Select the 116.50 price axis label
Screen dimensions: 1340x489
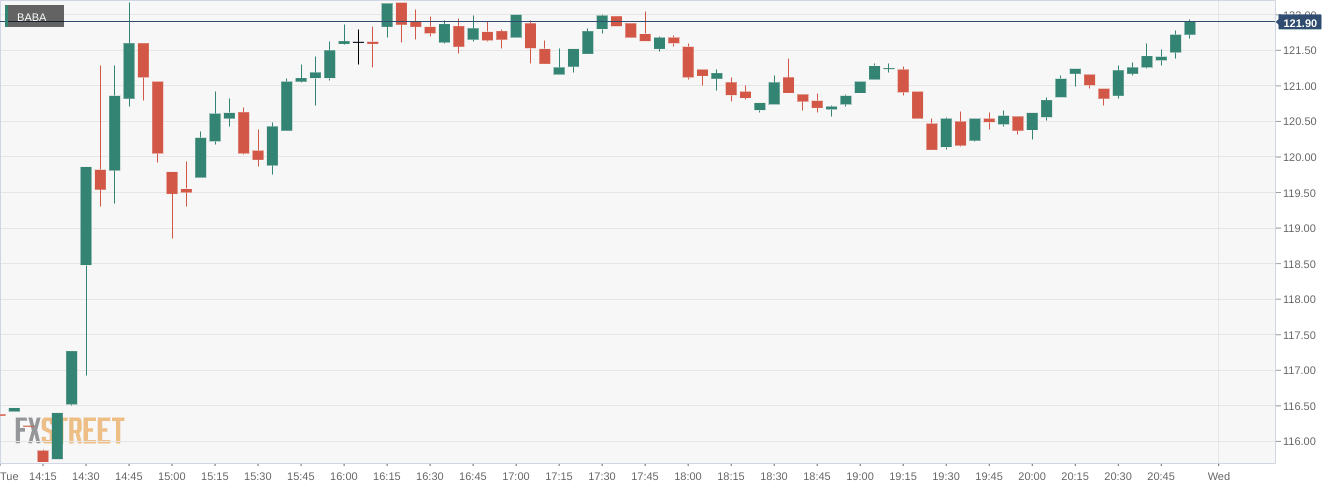[1299, 406]
